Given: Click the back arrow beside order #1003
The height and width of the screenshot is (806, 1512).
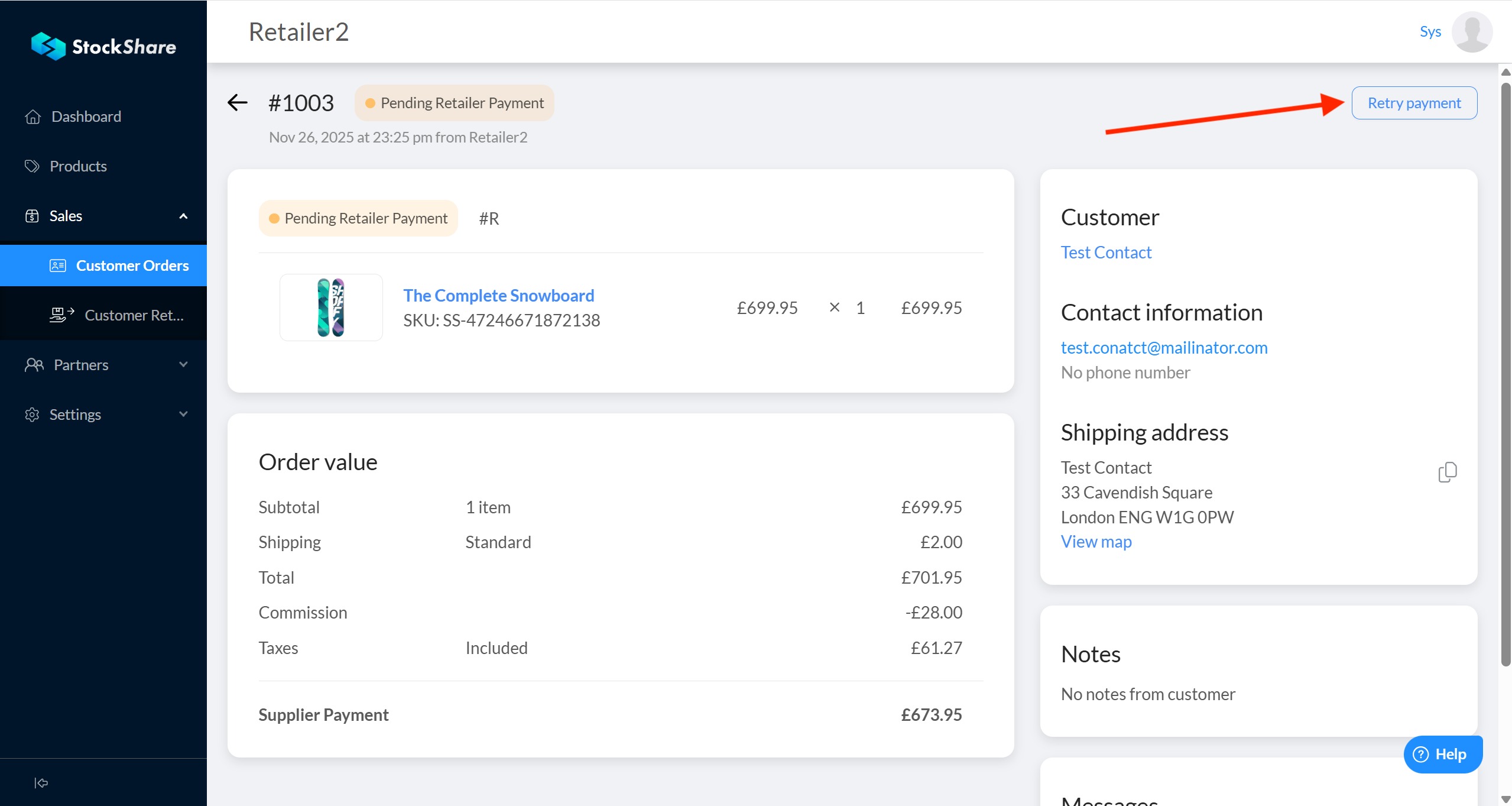Looking at the screenshot, I should [238, 103].
